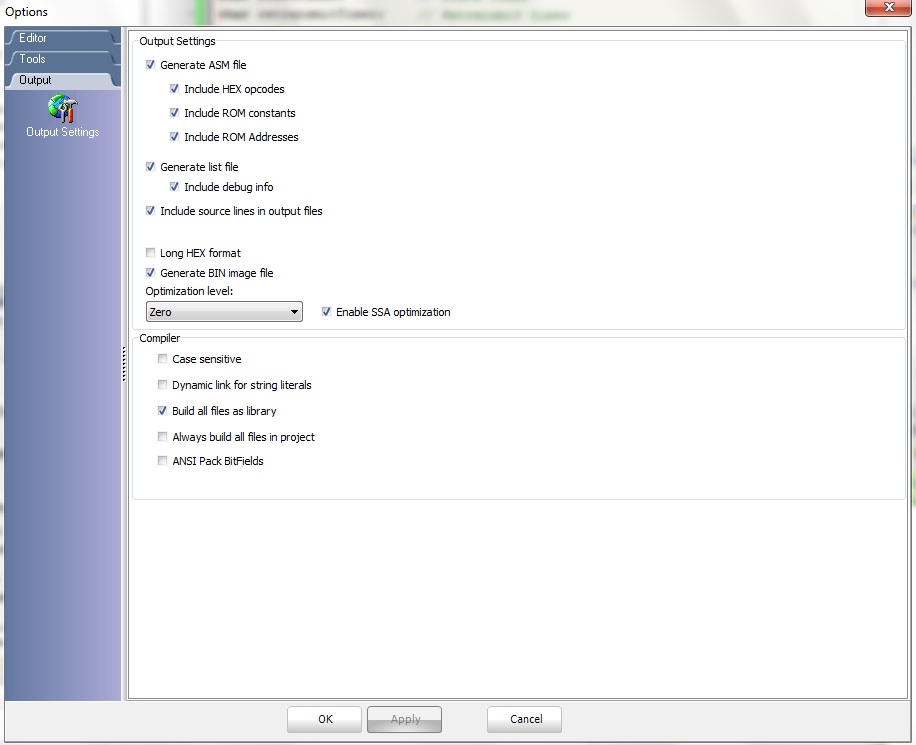
Task: Switch to the Tools tab
Action: tap(61, 59)
